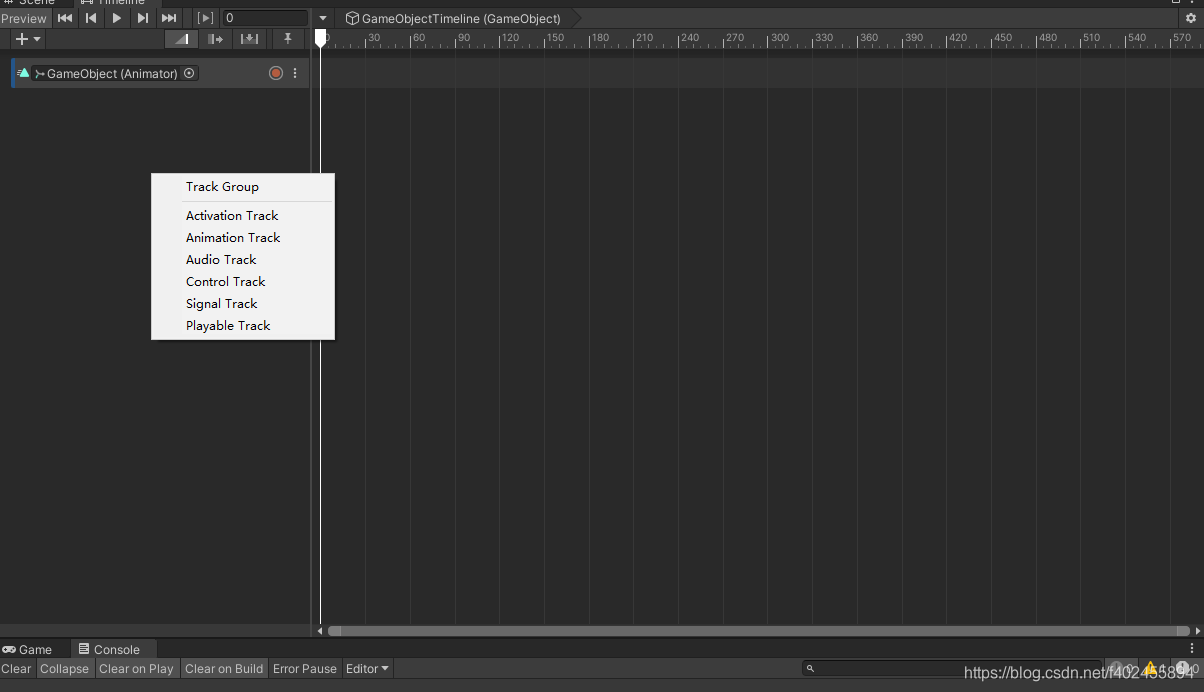Switch to the Game tab

click(x=30, y=648)
